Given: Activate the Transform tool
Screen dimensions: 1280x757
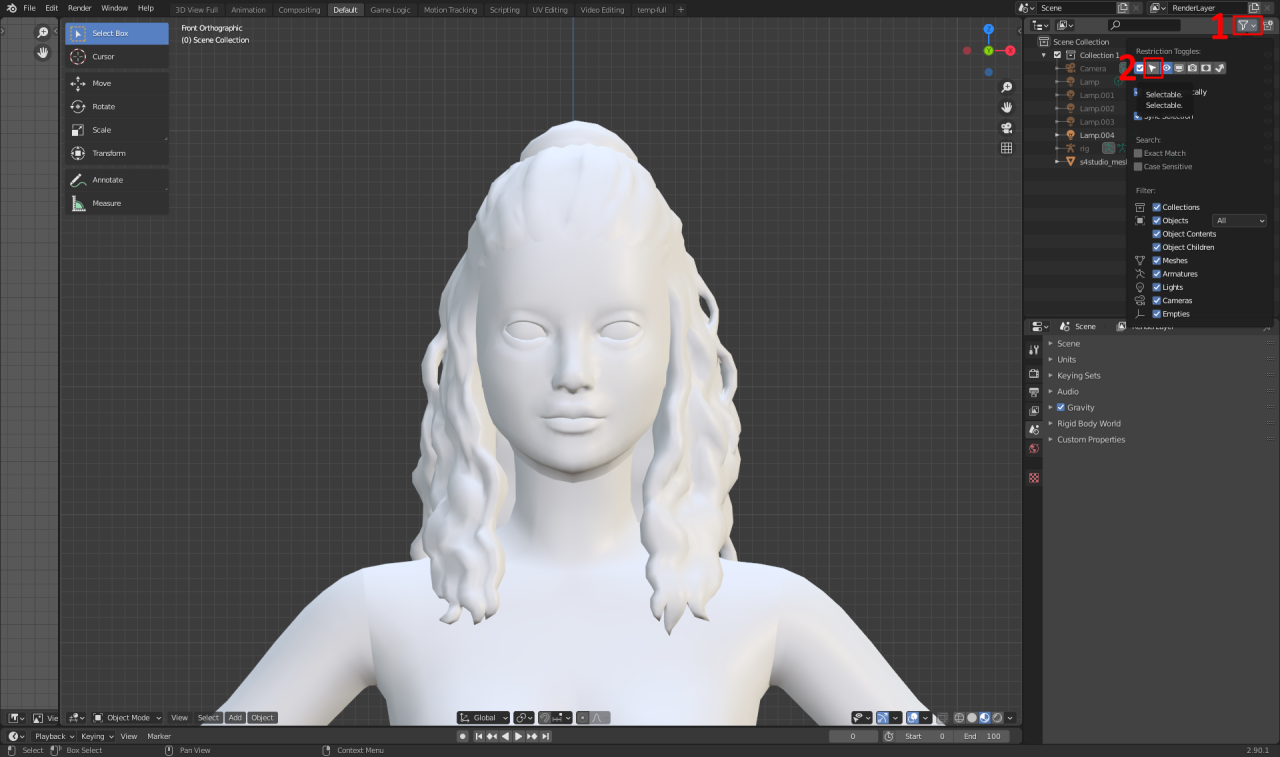Looking at the screenshot, I should coord(117,153).
